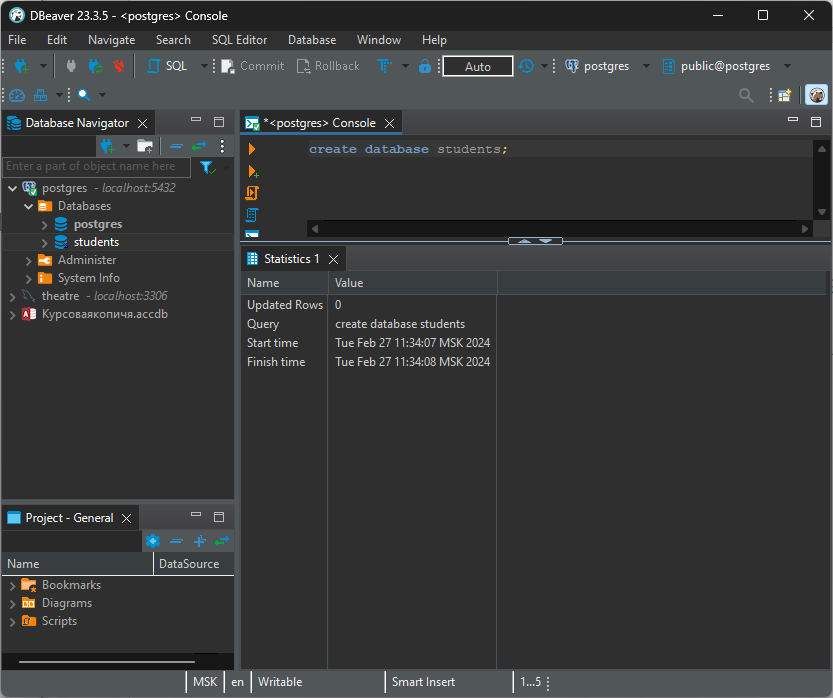
Task: Click the DBeaver perspective beaver icon
Action: point(817,95)
